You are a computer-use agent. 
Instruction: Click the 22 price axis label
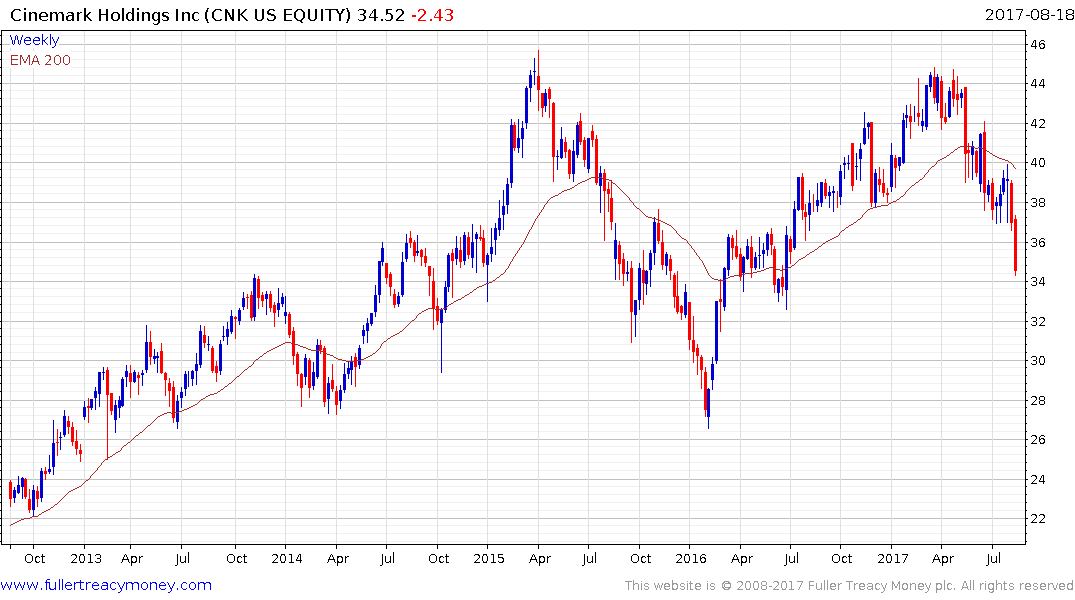[x=1037, y=518]
